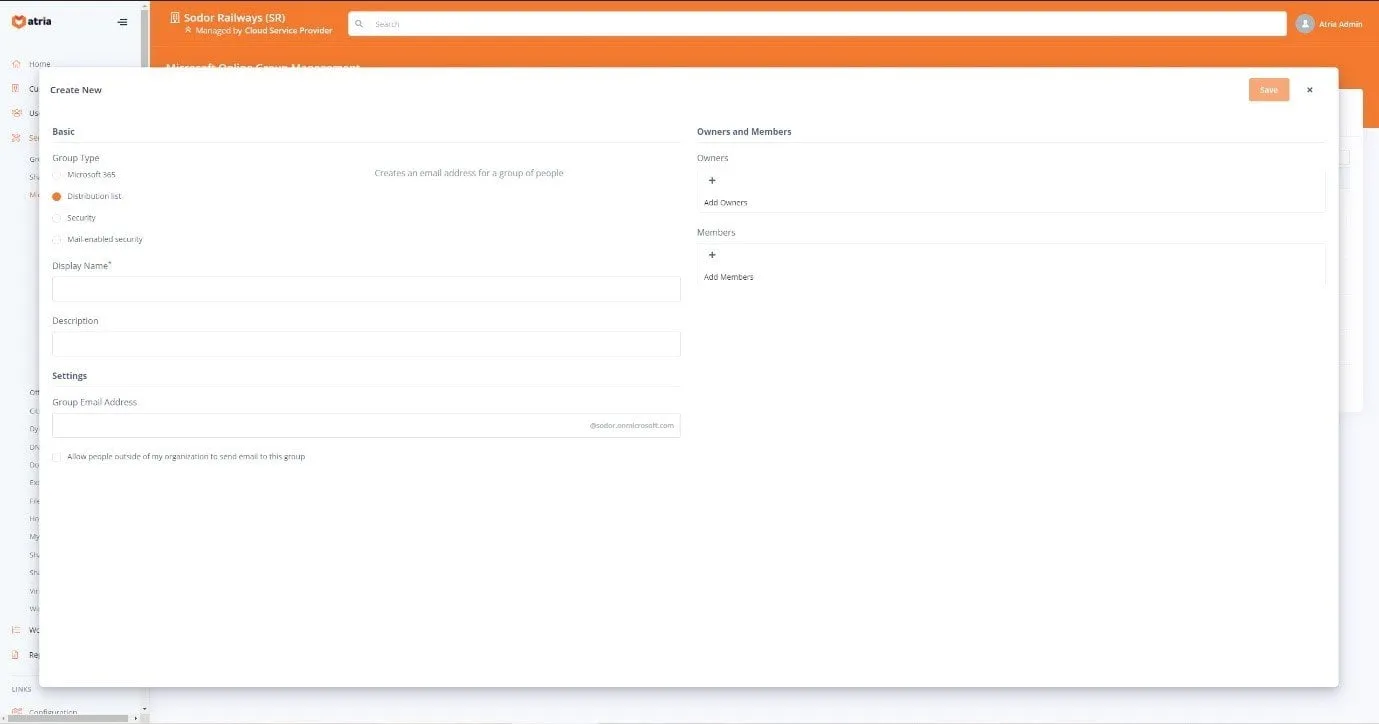Collapse sidebar with the hamburger menu icon
This screenshot has height=724, width=1379.
click(122, 22)
